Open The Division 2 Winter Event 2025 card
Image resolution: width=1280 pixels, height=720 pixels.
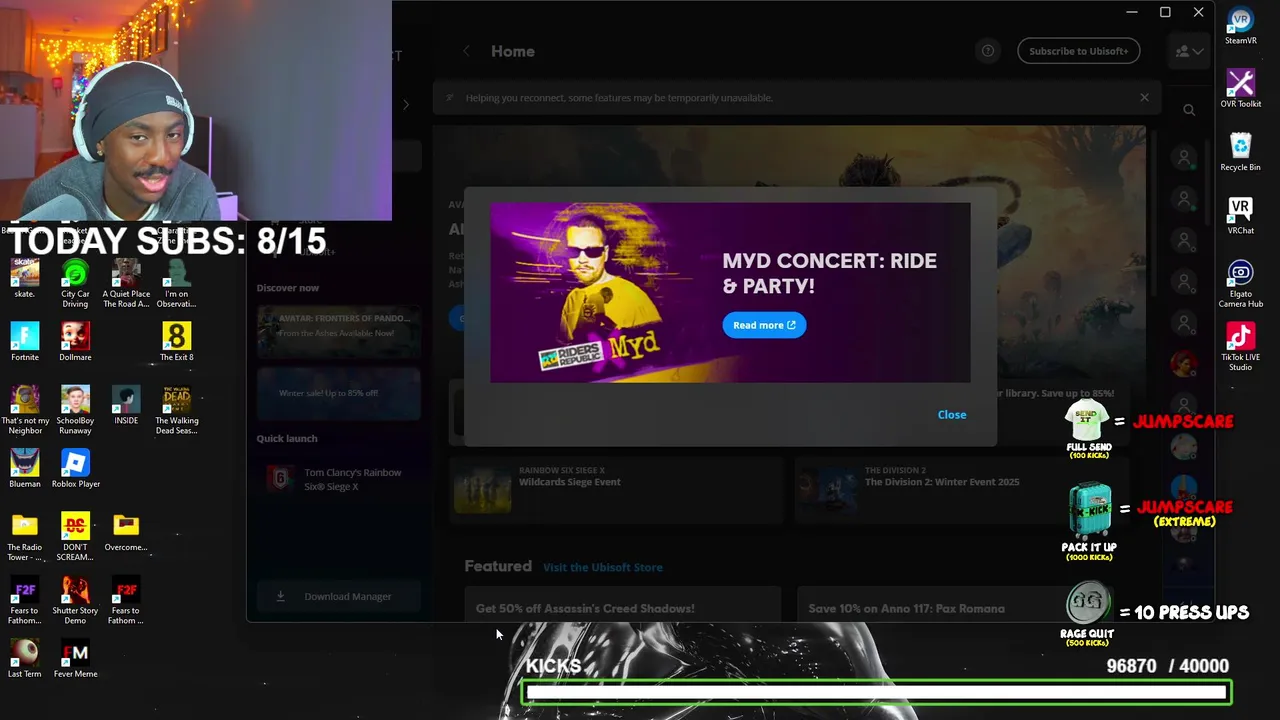[962, 488]
